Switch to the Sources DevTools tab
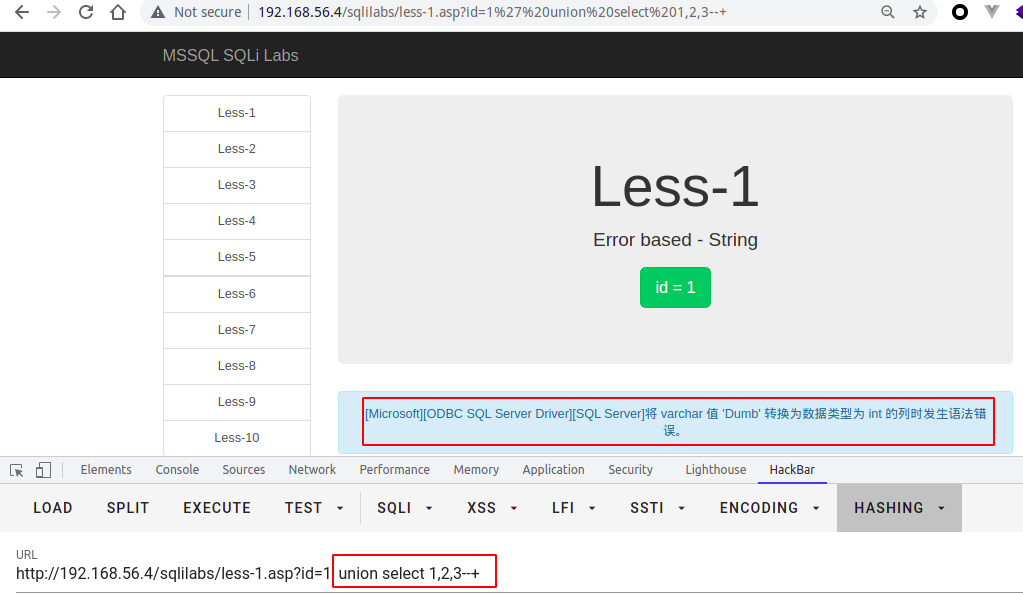This screenshot has height=595, width=1023. point(243,470)
